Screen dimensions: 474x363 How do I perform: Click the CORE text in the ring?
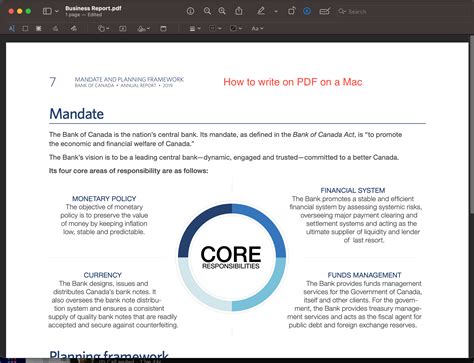tap(231, 254)
